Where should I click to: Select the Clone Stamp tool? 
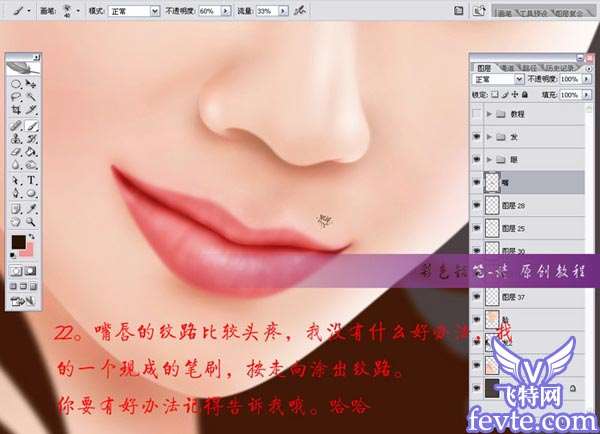[x=16, y=139]
